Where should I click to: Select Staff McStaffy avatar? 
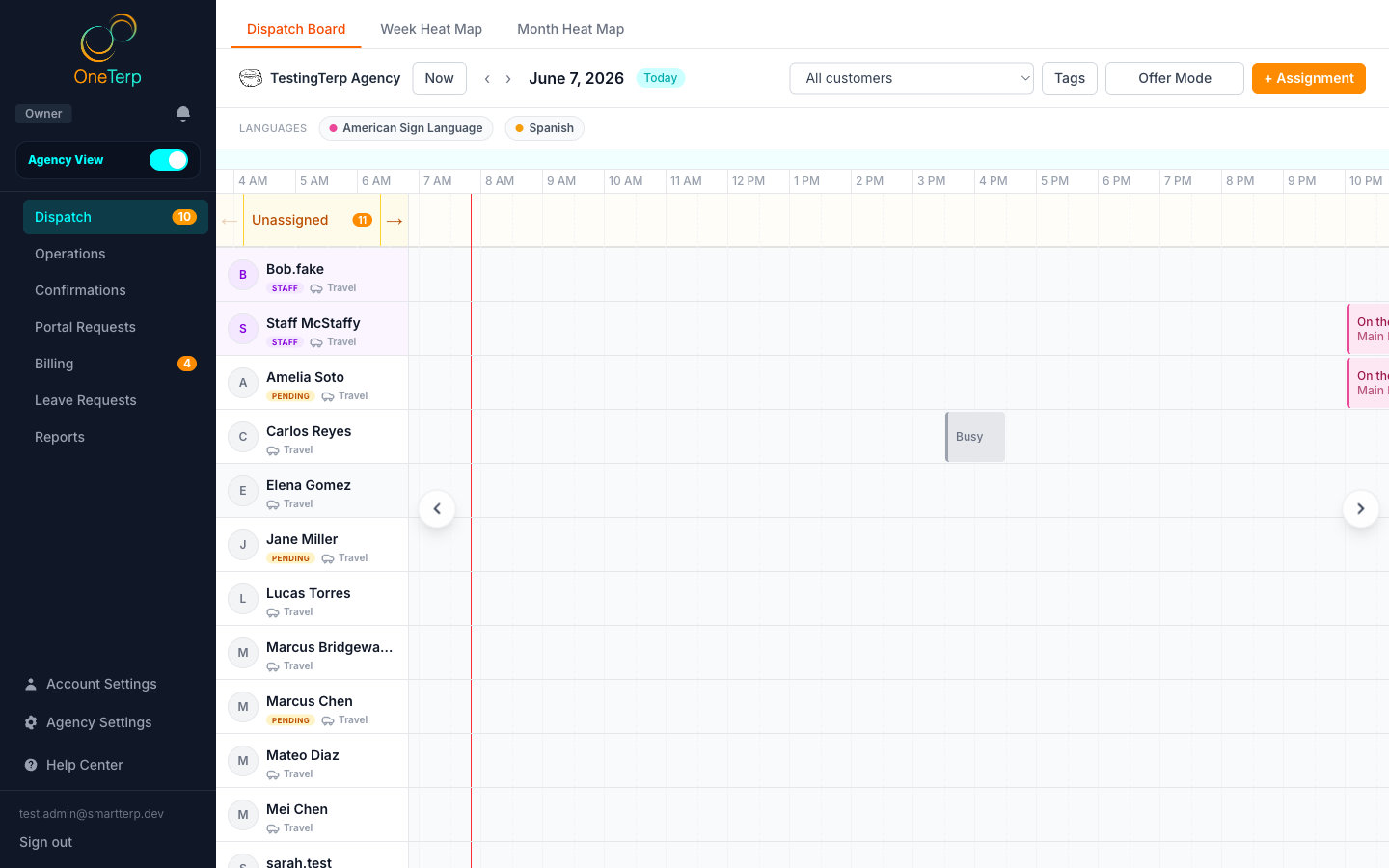pos(243,329)
